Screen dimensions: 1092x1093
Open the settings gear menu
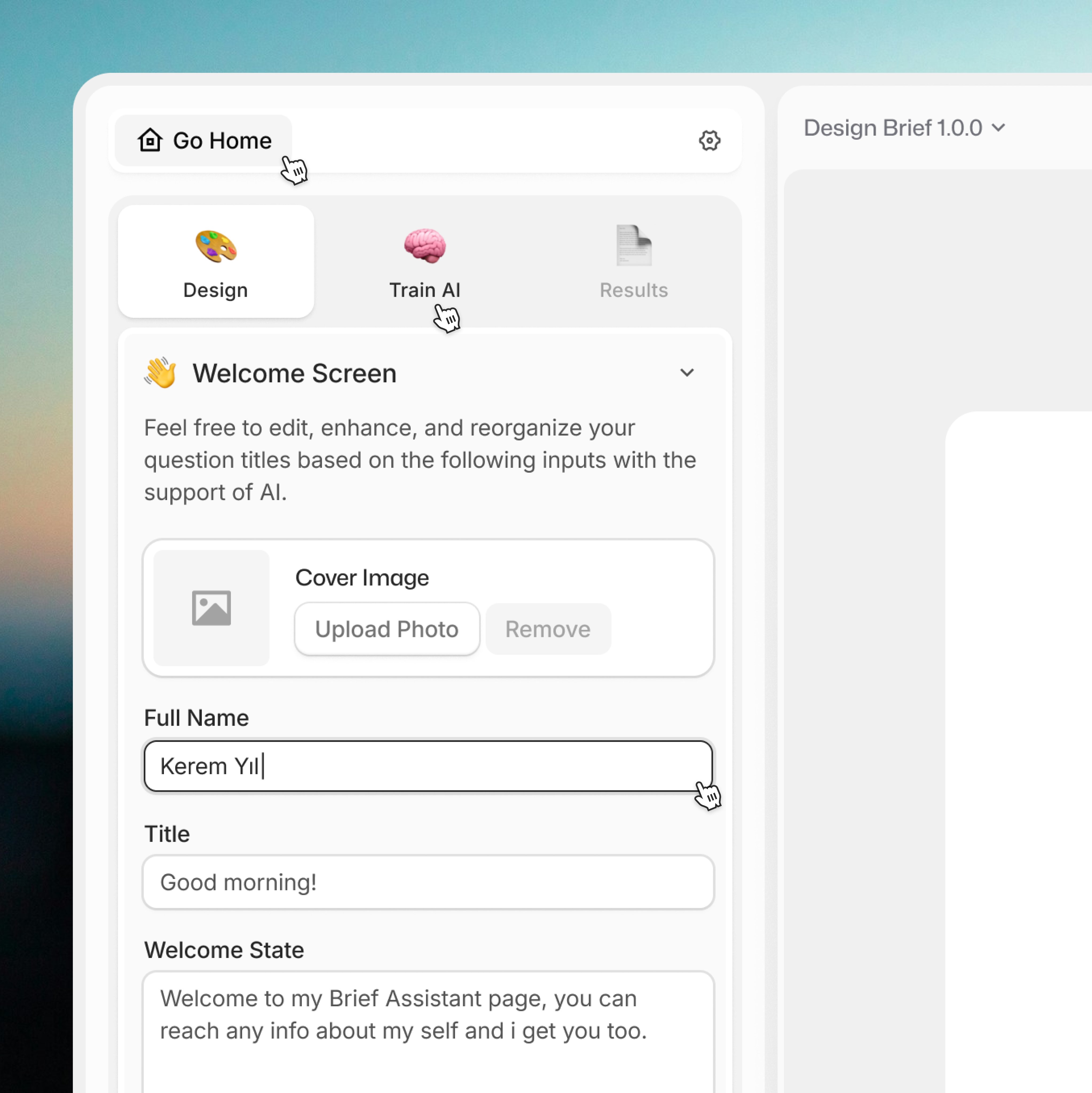(710, 140)
